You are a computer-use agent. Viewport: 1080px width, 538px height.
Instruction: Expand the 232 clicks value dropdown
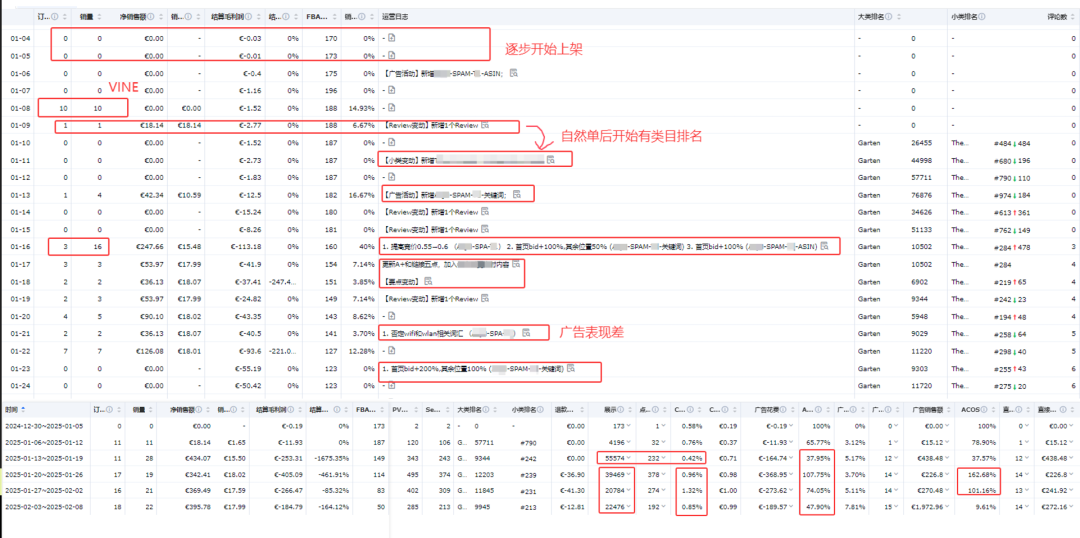click(x=663, y=457)
